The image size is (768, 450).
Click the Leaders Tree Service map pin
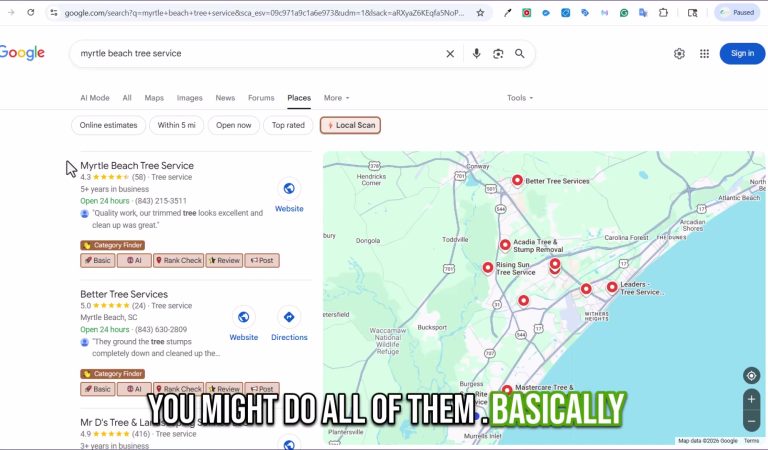[612, 287]
